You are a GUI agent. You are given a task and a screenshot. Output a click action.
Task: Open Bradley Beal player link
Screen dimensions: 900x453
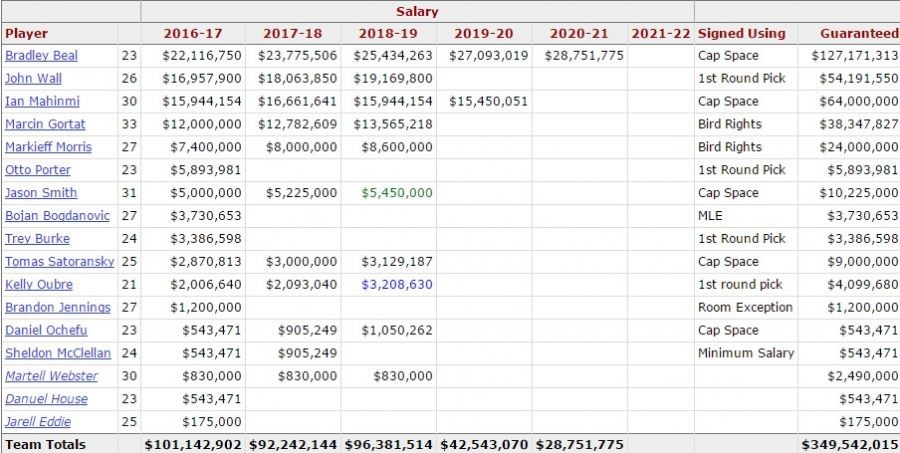tap(41, 56)
